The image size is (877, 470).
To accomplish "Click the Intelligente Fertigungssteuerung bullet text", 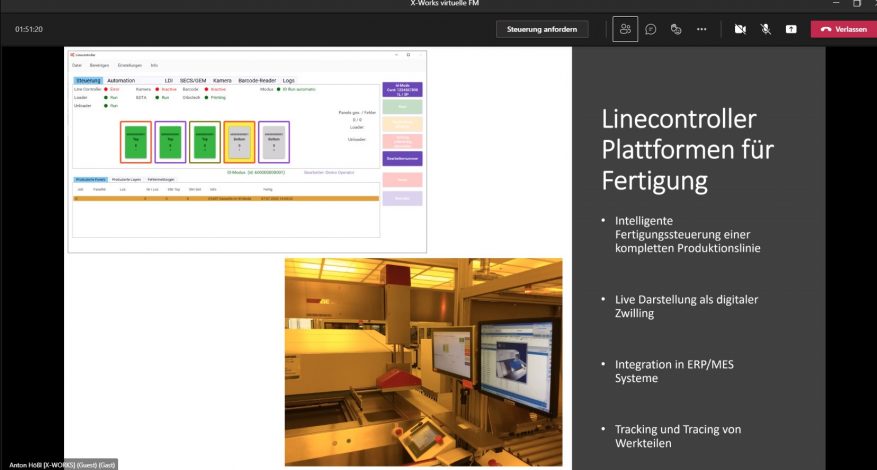I will click(687, 234).
